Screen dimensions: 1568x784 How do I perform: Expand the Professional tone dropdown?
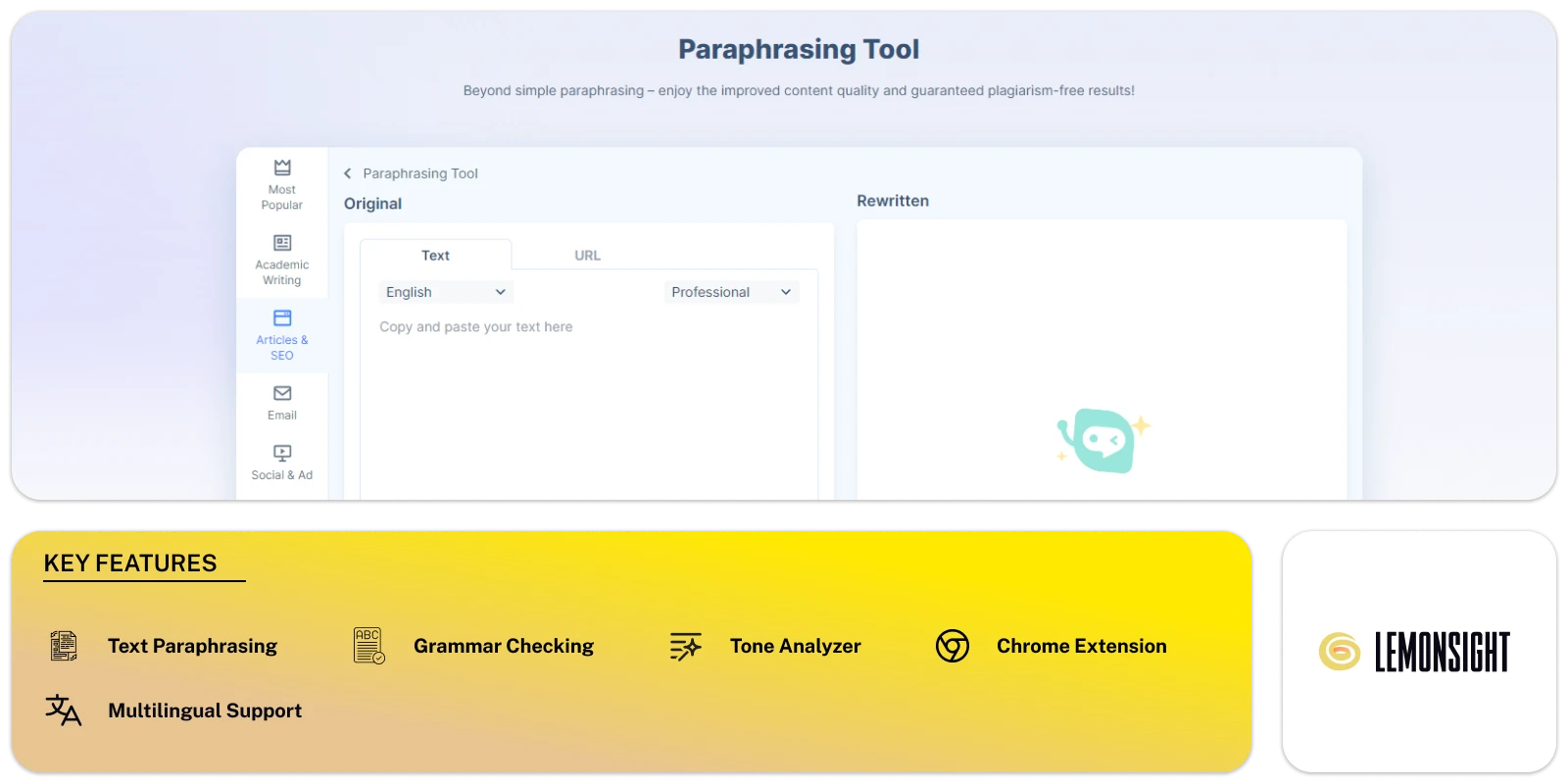tap(731, 292)
